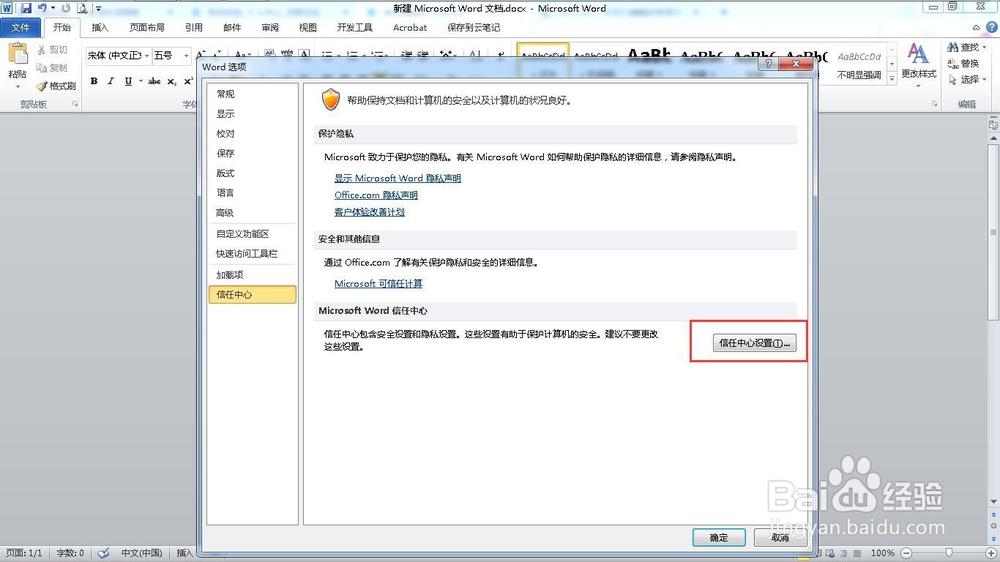Image resolution: width=1000 pixels, height=562 pixels.
Task: Select 信任中心 category in Word Options
Action: coord(252,294)
